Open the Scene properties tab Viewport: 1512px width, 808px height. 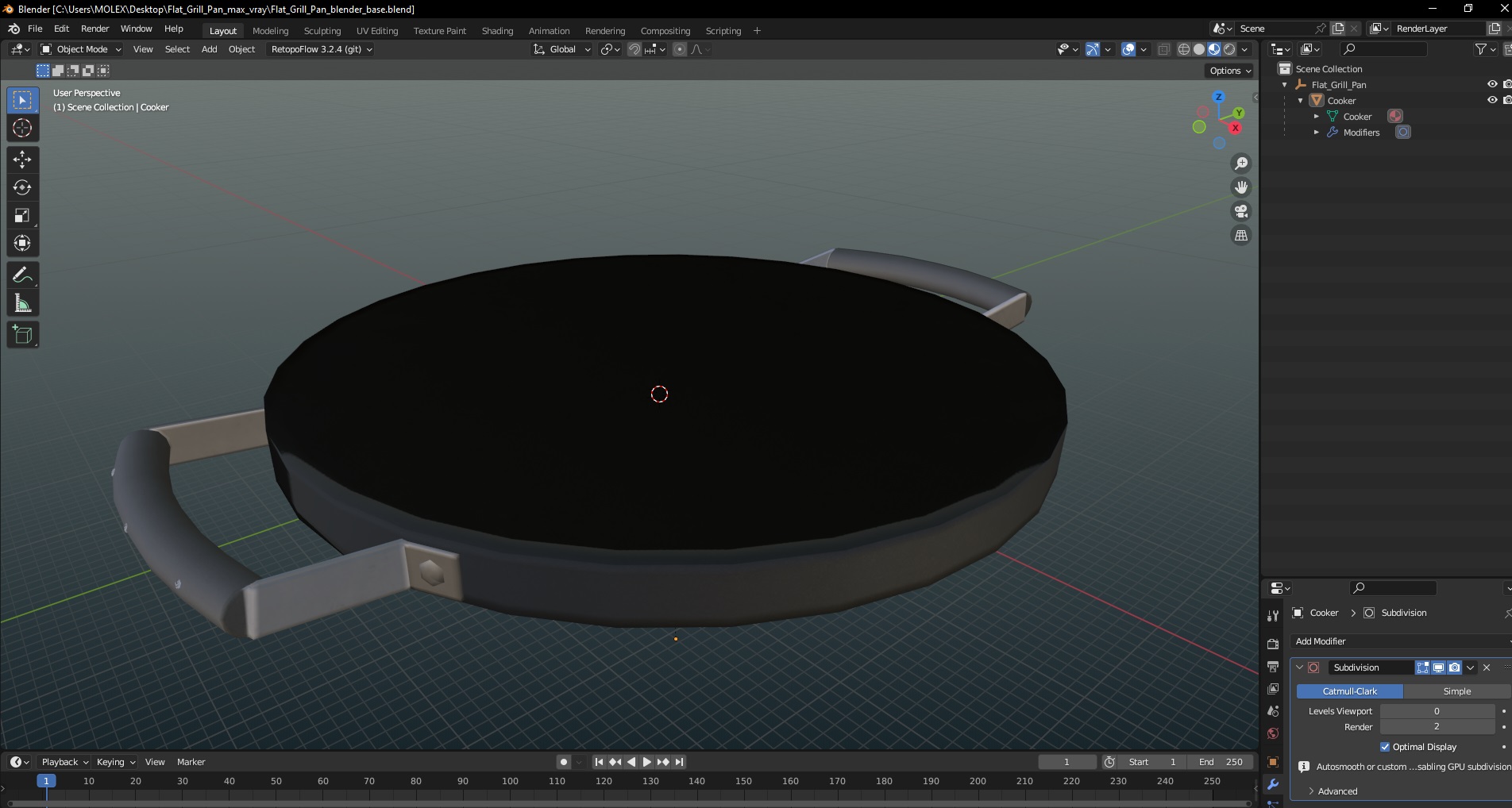pyautogui.click(x=1273, y=710)
